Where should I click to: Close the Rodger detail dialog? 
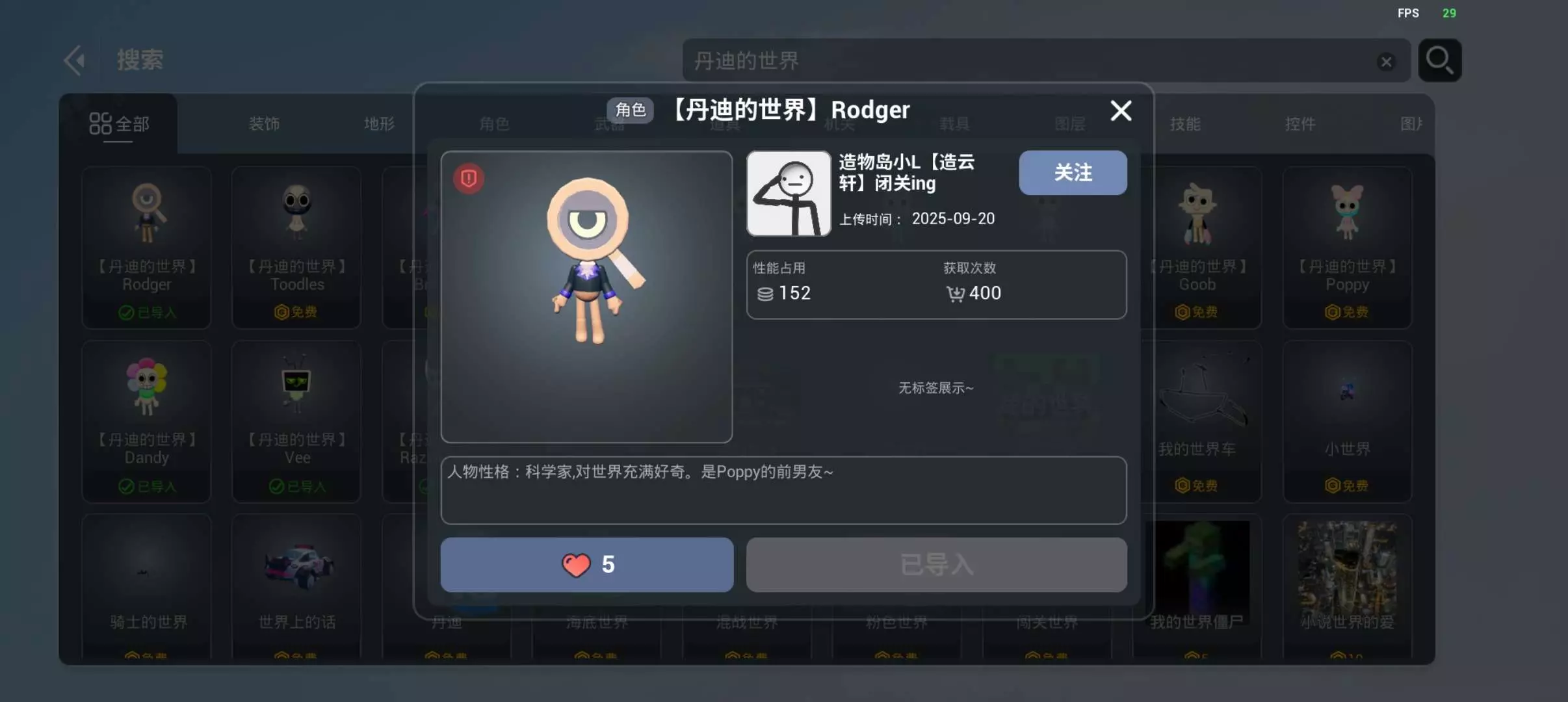tap(1121, 110)
